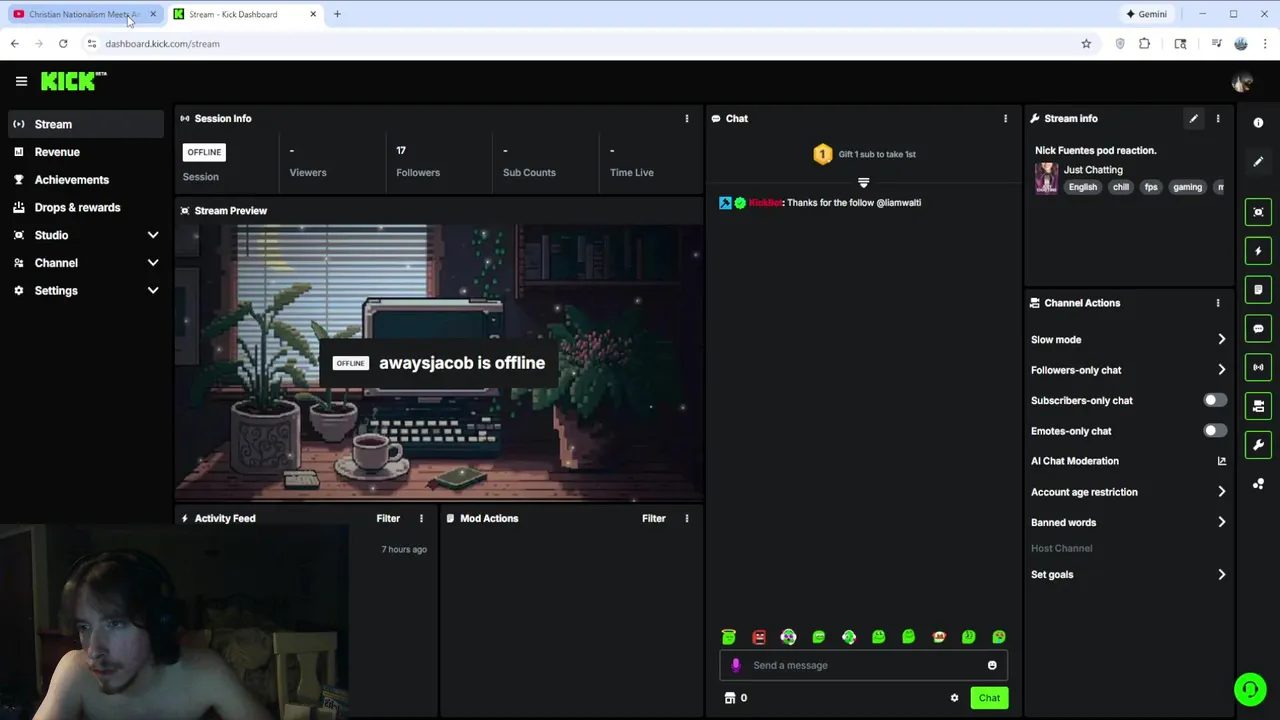Toggle the document Mod Actions widget icon
The height and width of the screenshot is (720, 1280).
tap(1258, 289)
